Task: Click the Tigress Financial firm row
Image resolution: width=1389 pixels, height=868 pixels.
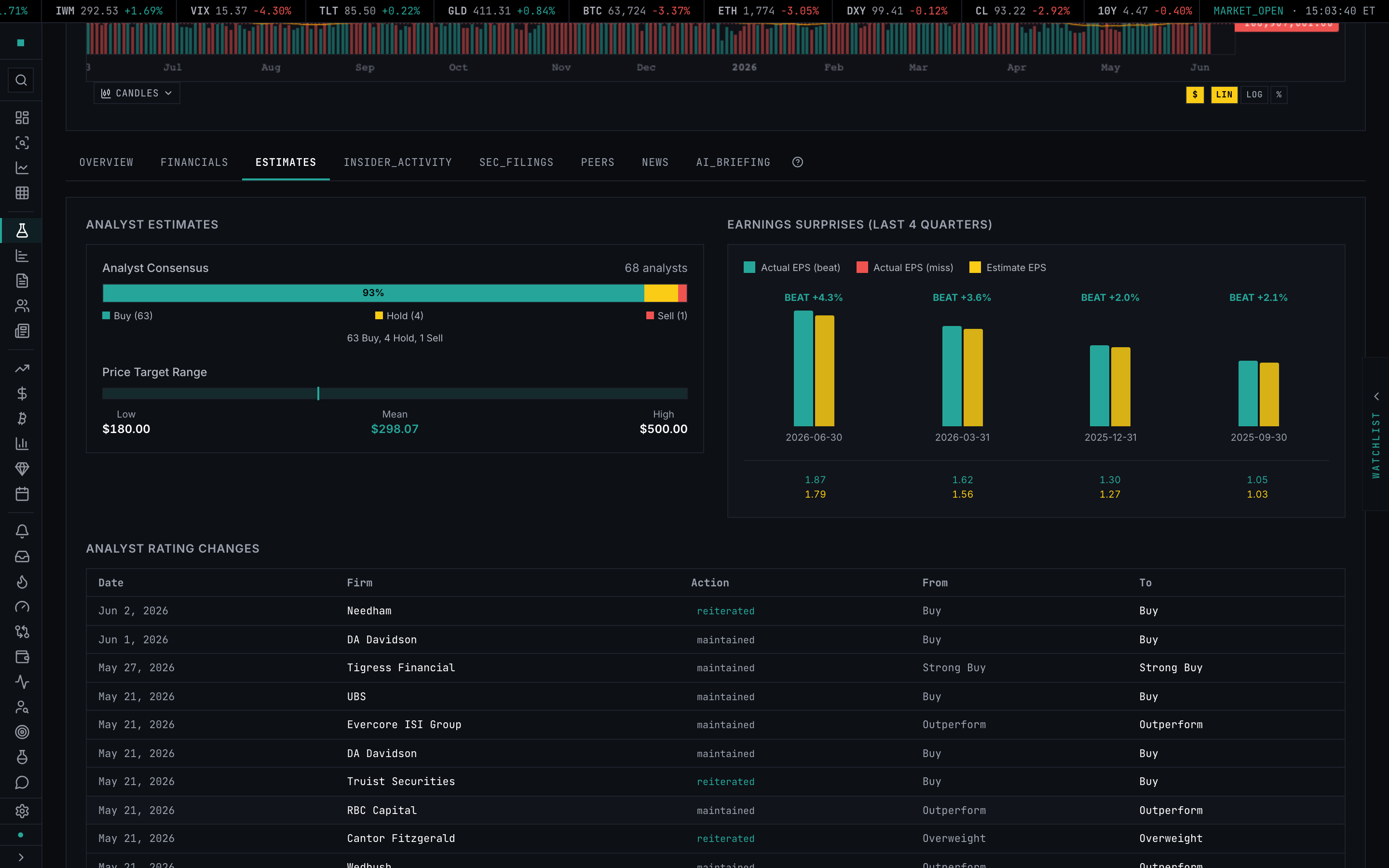Action: coord(715,668)
